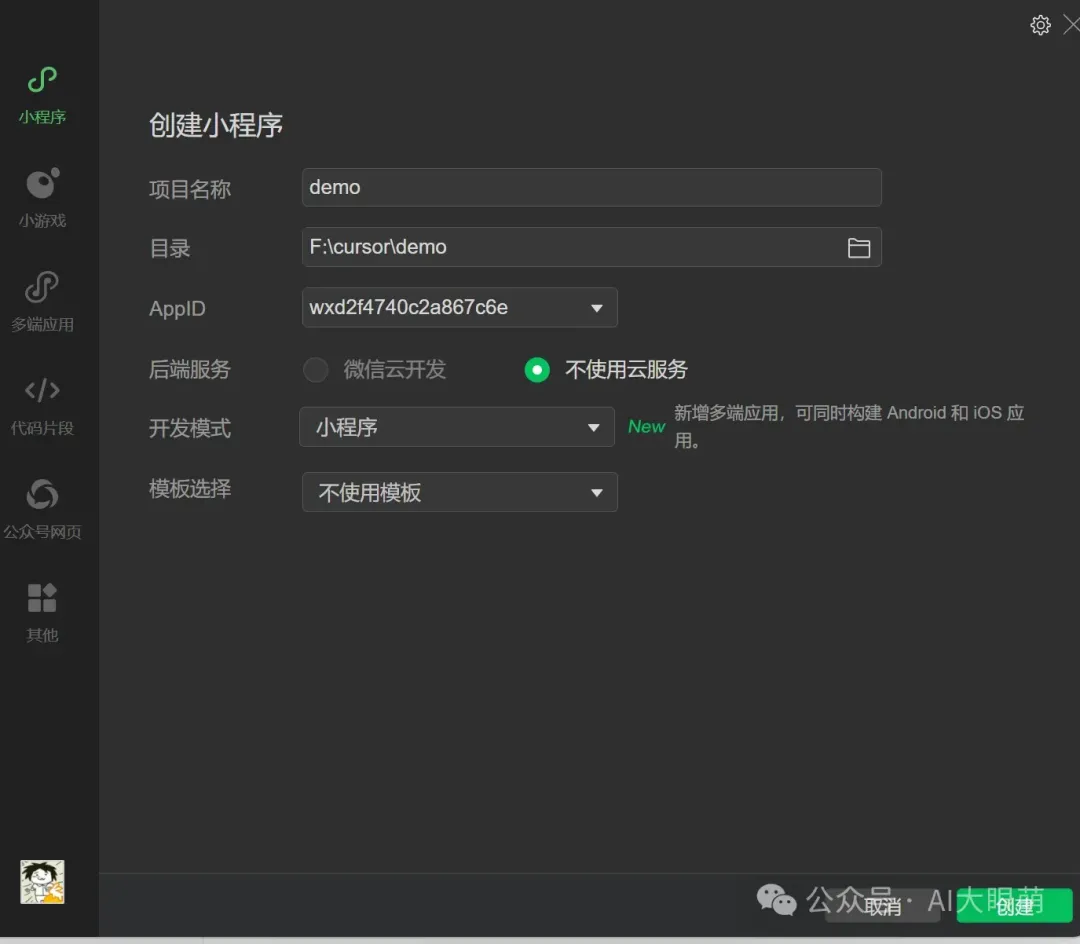This screenshot has height=944, width=1080.
Task: Open 代码片段 code snippet icon
Action: click(42, 391)
